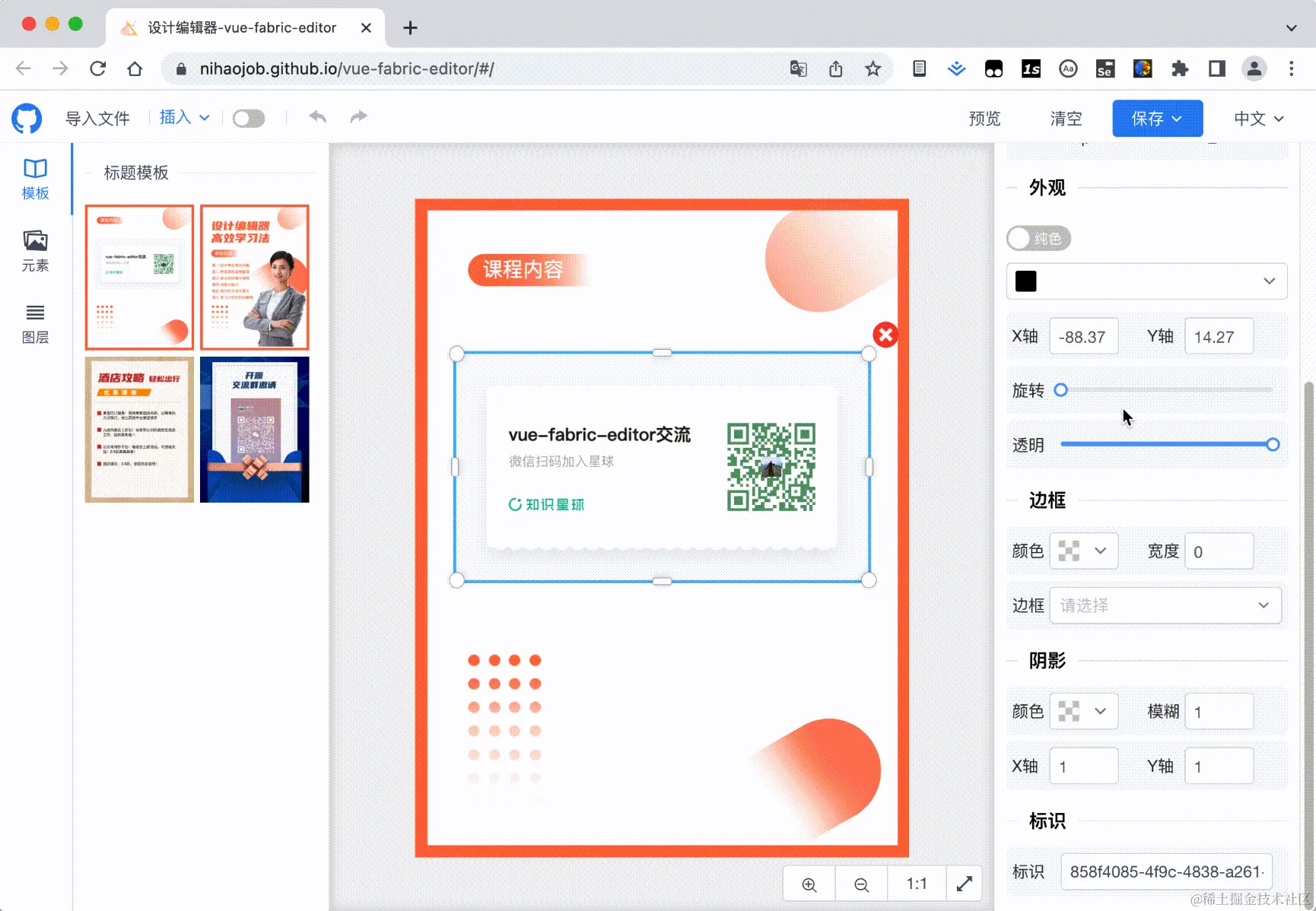Click the browser home icon
The height and width of the screenshot is (911, 1316).
pos(135,68)
